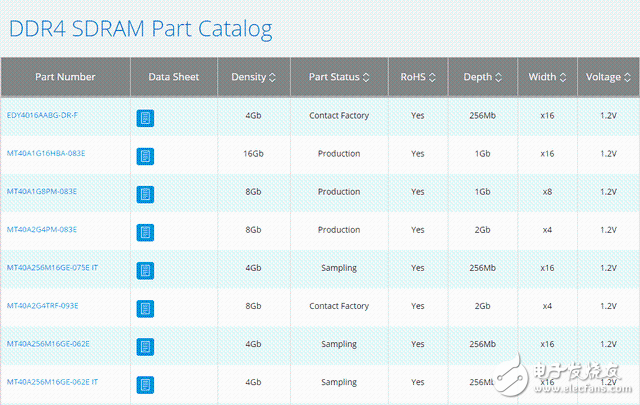Image resolution: width=640 pixels, height=405 pixels.
Task: Open data sheet icon for EDY4016AABG-DR-F
Action: pos(145,118)
